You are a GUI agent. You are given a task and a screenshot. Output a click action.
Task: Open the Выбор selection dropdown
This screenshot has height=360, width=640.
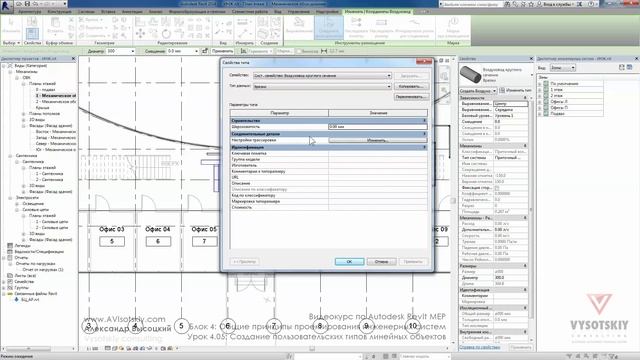click(x=11, y=42)
